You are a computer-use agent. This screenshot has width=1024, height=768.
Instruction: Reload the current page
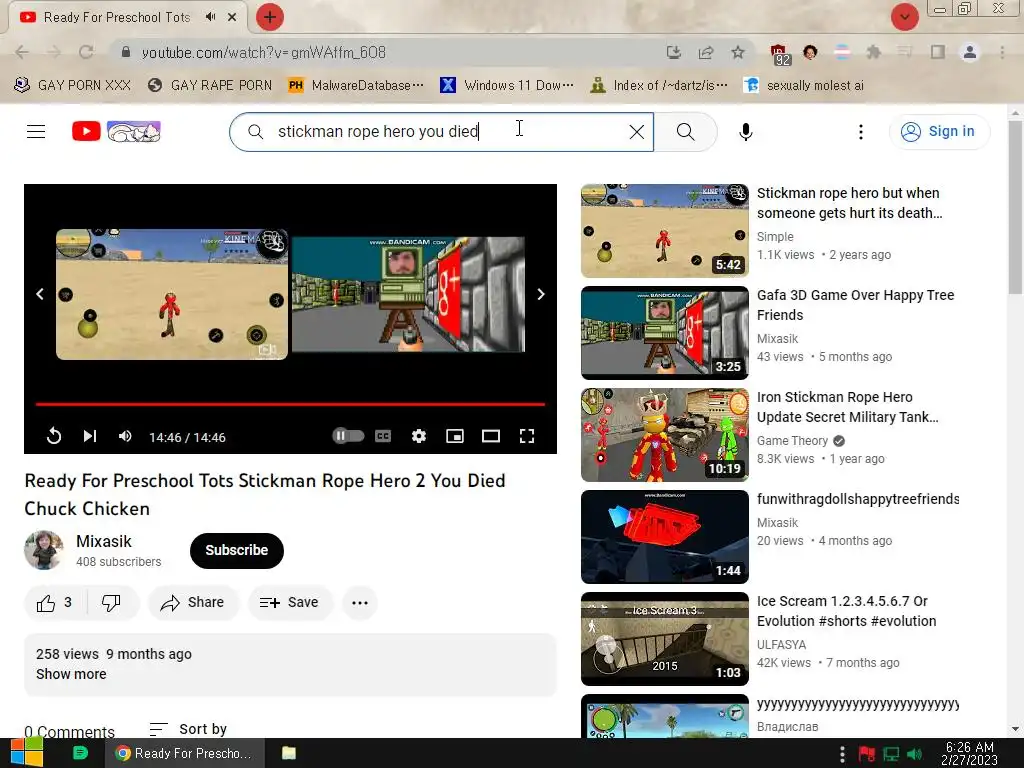click(x=86, y=52)
